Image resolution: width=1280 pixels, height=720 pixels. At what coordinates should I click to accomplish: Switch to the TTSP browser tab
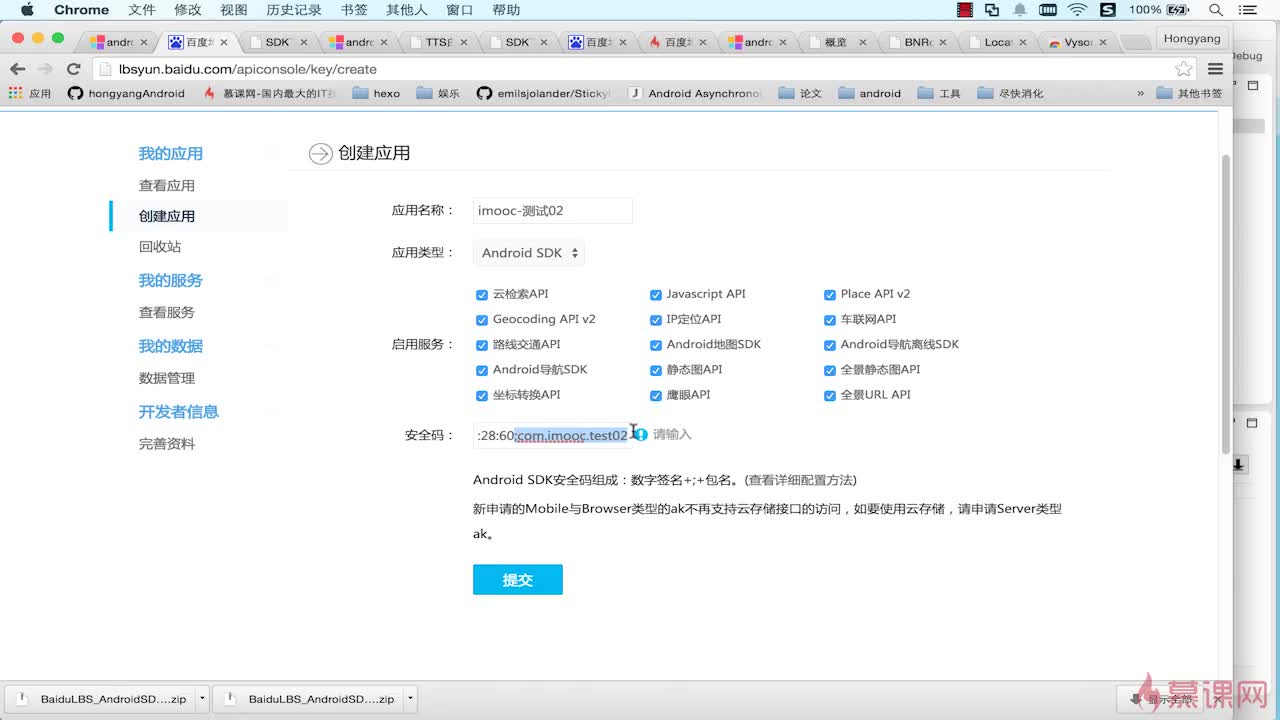coord(438,42)
